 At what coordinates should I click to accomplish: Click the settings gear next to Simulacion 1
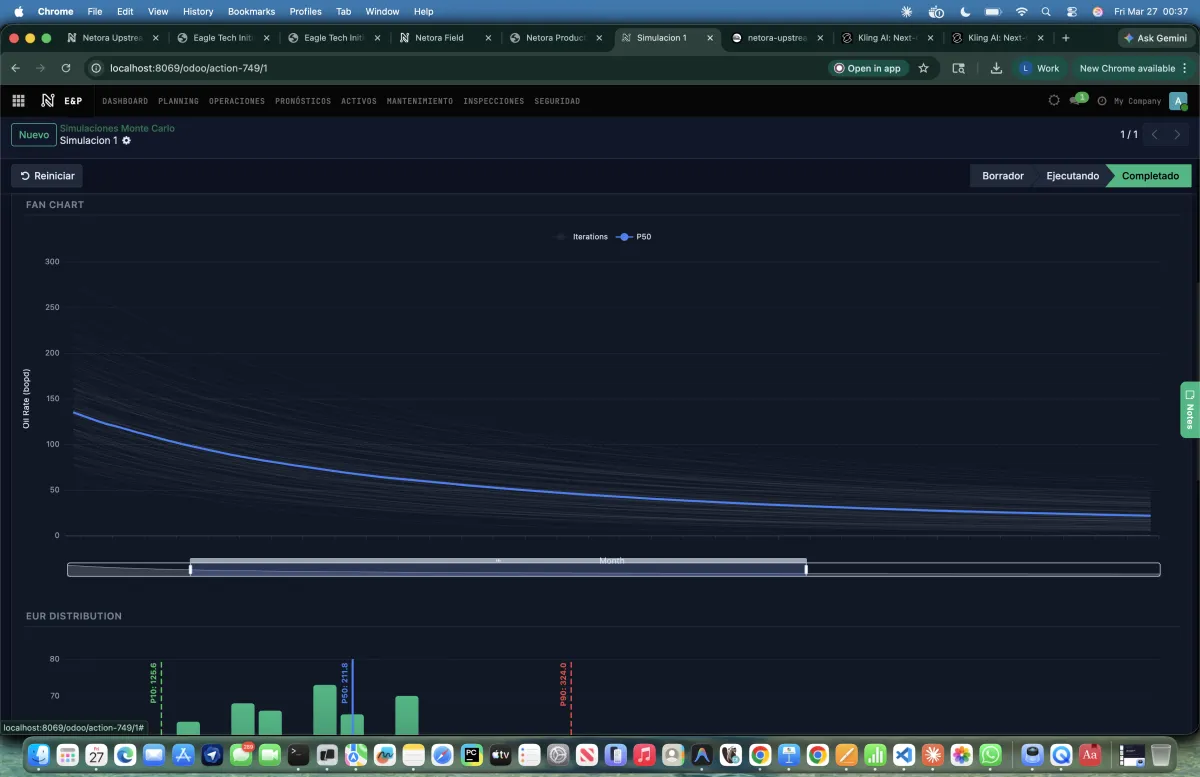pyautogui.click(x=126, y=141)
